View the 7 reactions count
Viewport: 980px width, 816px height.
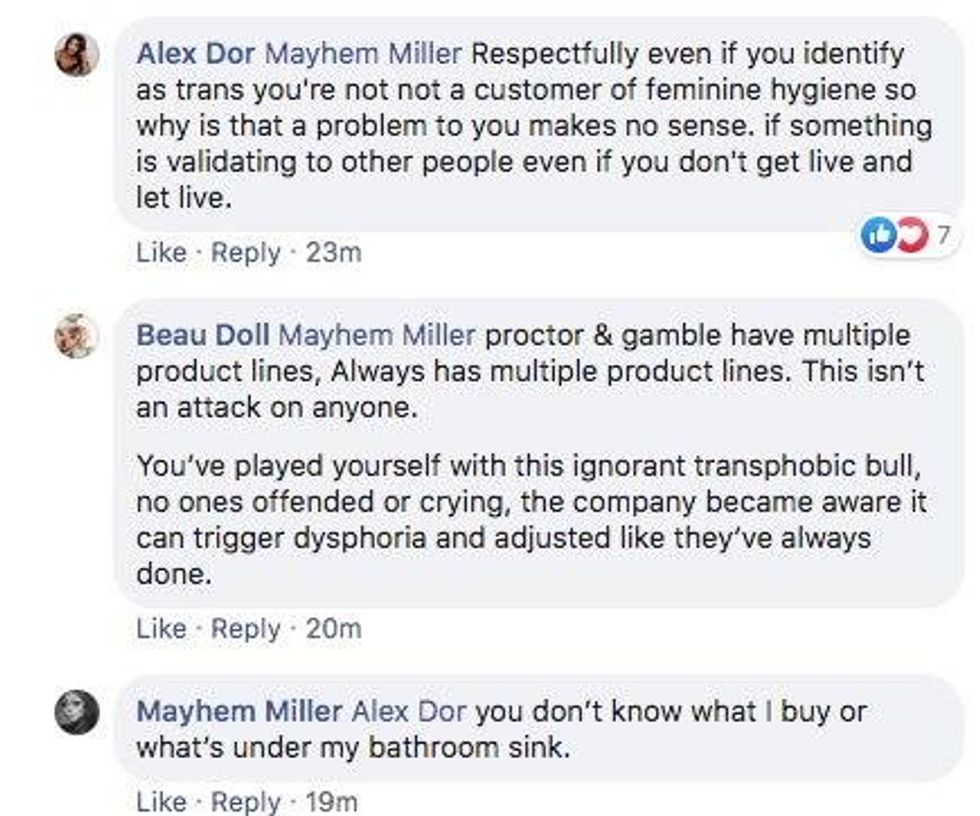coord(942,236)
